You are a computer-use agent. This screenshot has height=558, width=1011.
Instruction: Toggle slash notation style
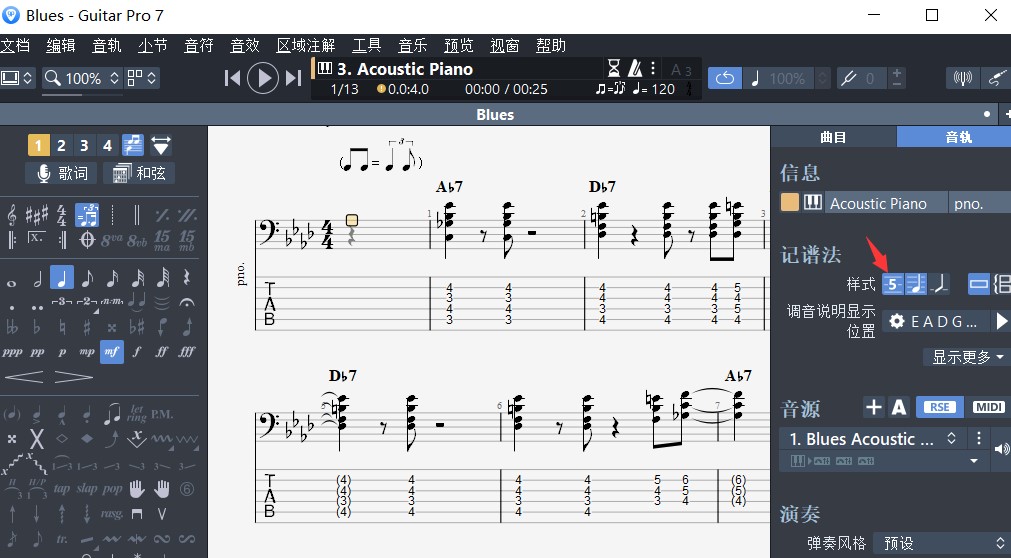coord(939,284)
